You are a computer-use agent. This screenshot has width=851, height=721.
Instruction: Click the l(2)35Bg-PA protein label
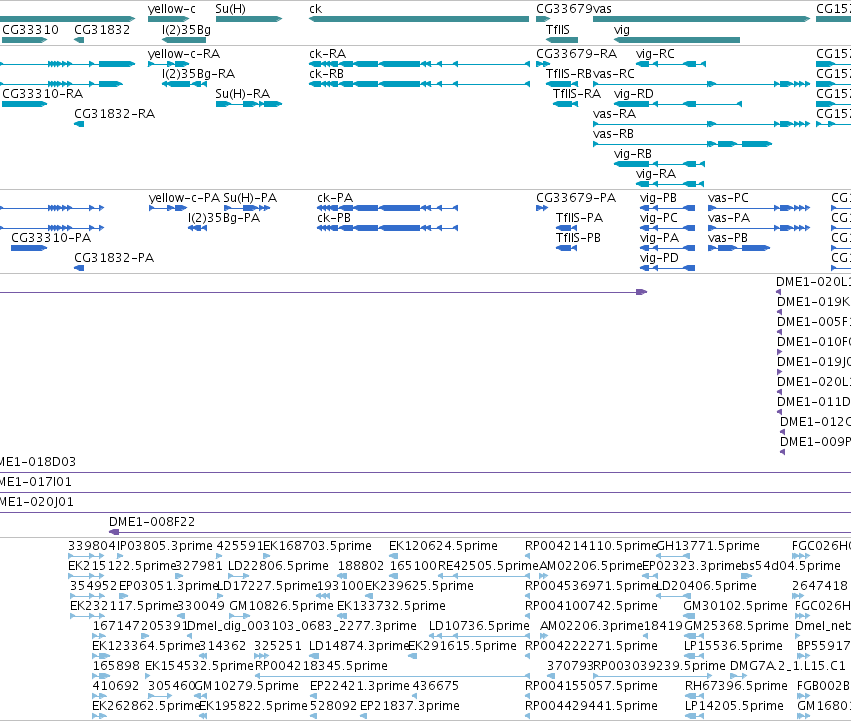(224, 218)
